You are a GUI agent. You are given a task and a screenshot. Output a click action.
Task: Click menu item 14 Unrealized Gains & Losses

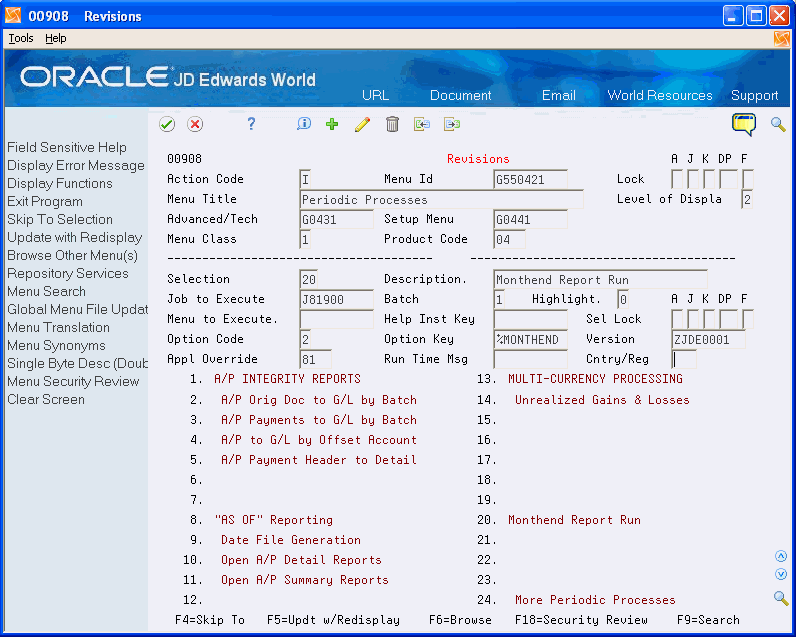pyautogui.click(x=602, y=400)
